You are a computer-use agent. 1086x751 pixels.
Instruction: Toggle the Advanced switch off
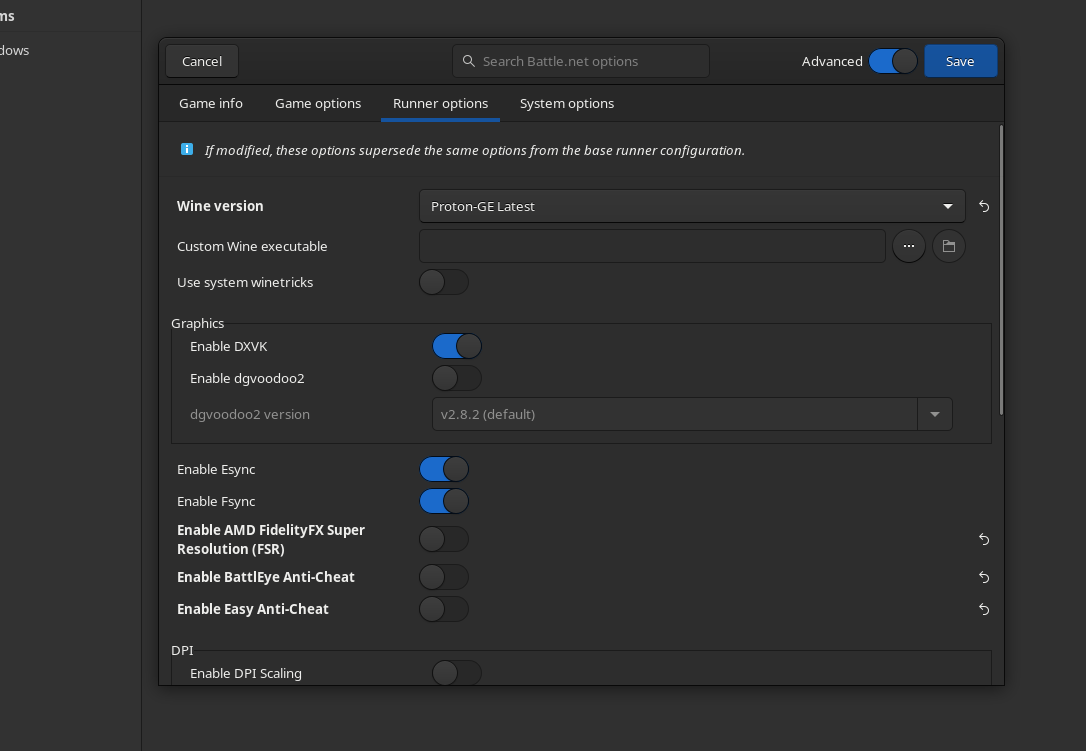coord(893,61)
